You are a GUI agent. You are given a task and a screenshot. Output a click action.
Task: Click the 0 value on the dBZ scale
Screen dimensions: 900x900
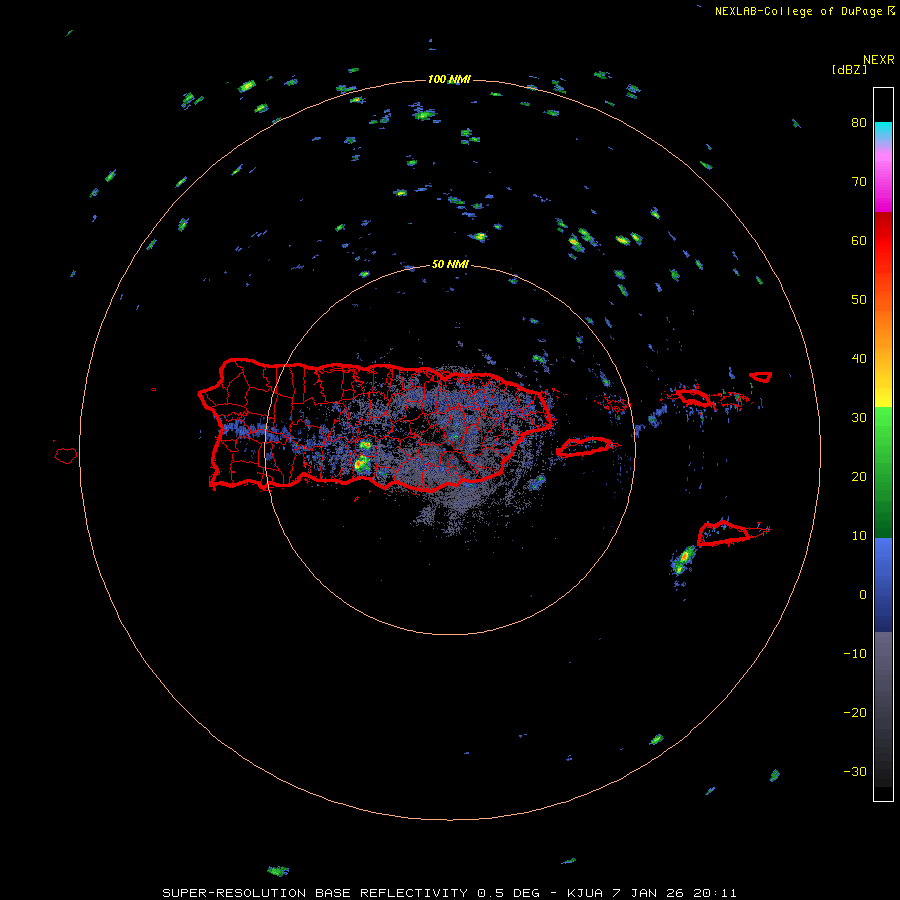coord(863,595)
